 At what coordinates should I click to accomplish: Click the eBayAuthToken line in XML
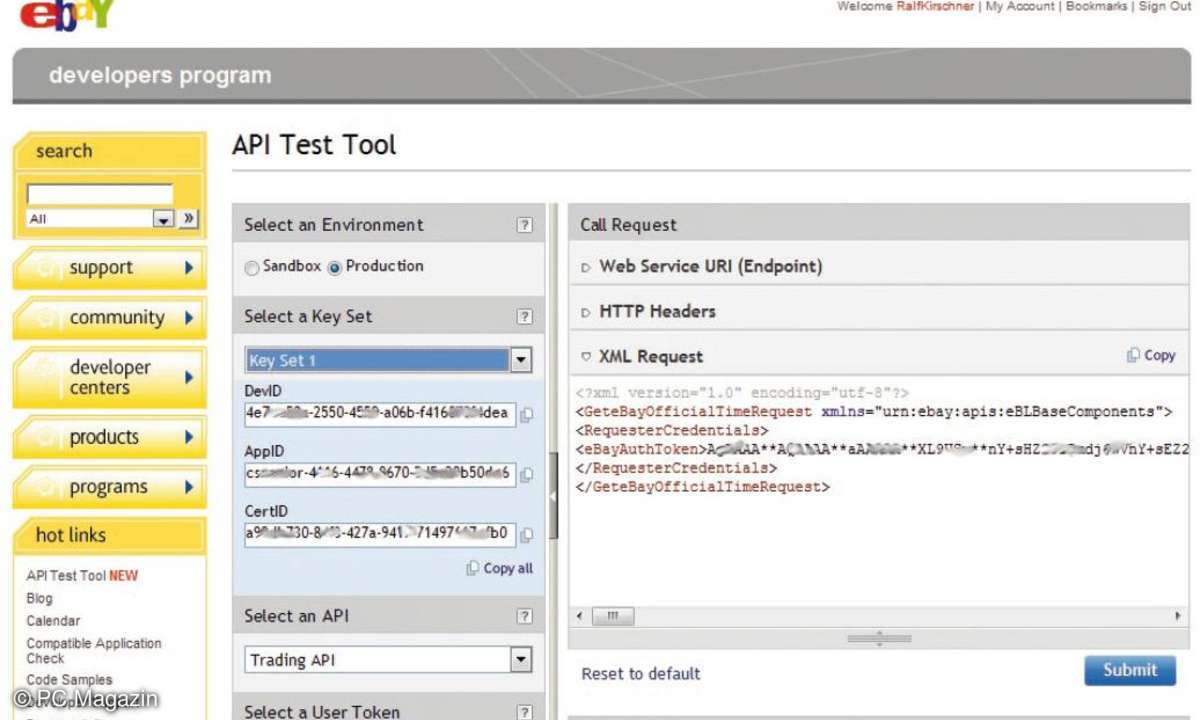tap(882, 449)
